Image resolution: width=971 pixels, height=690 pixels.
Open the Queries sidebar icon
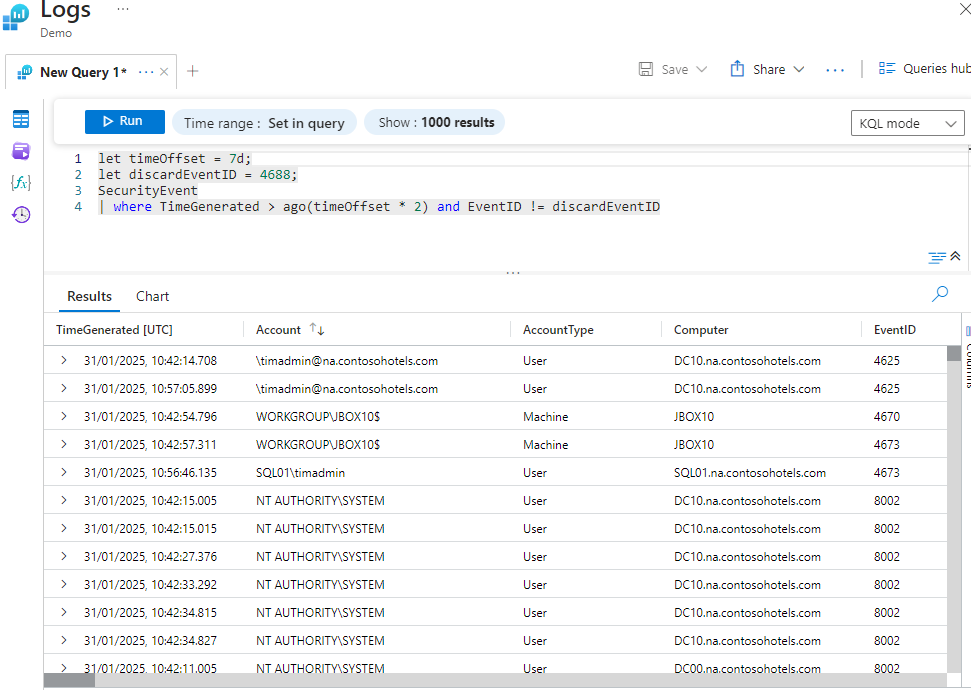coord(21,151)
